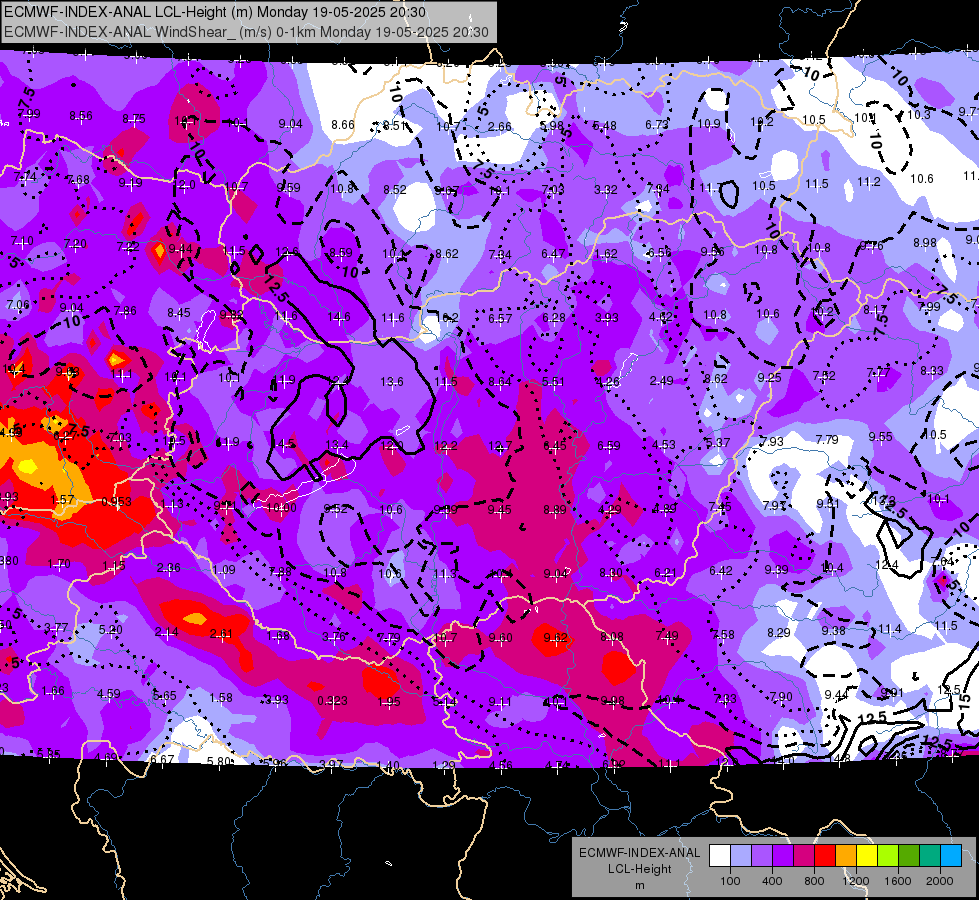Click the shear value 2.36
Image resolution: width=979 pixels, height=900 pixels.
point(169,568)
